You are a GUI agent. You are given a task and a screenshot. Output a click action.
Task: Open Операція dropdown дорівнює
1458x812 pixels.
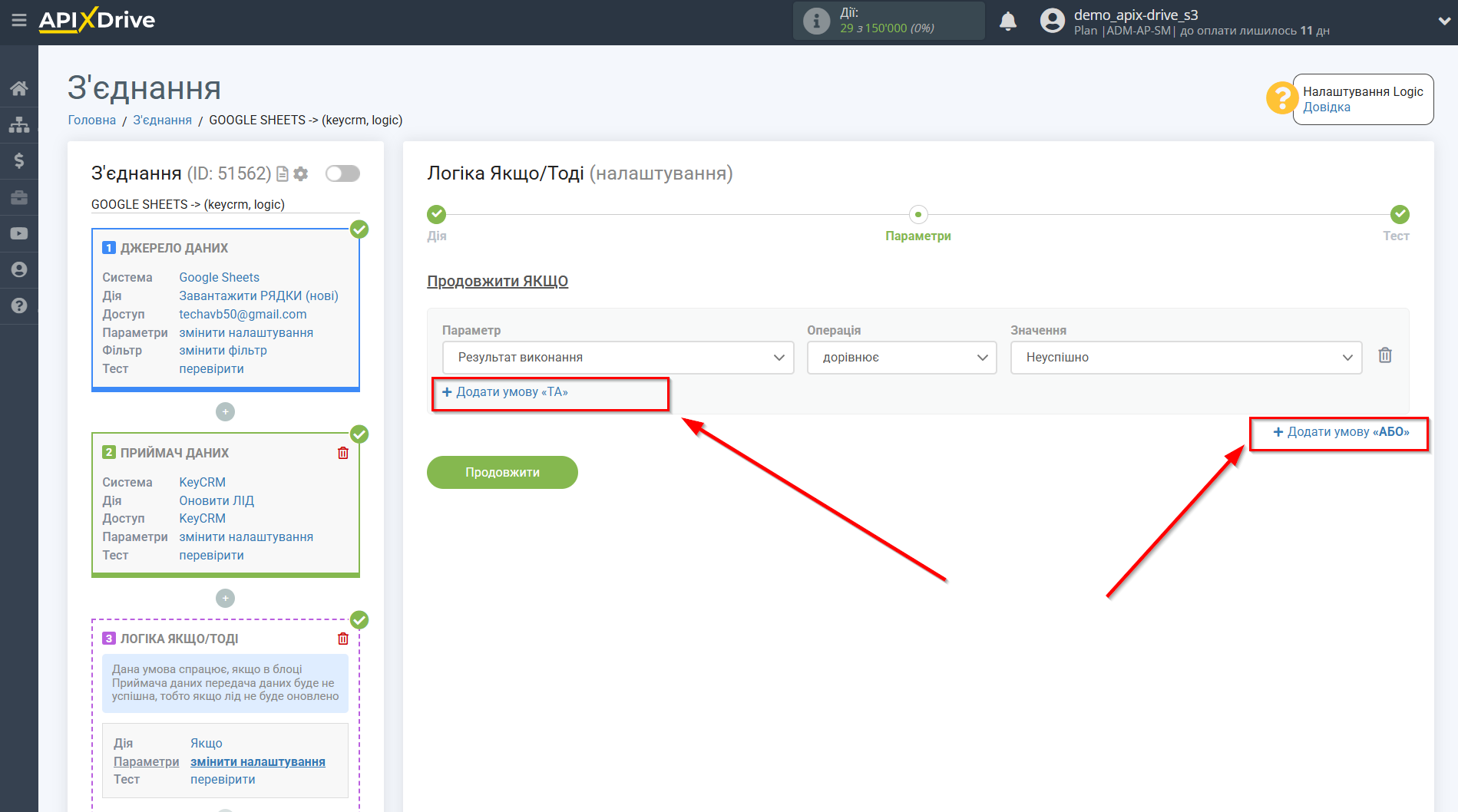click(x=901, y=358)
